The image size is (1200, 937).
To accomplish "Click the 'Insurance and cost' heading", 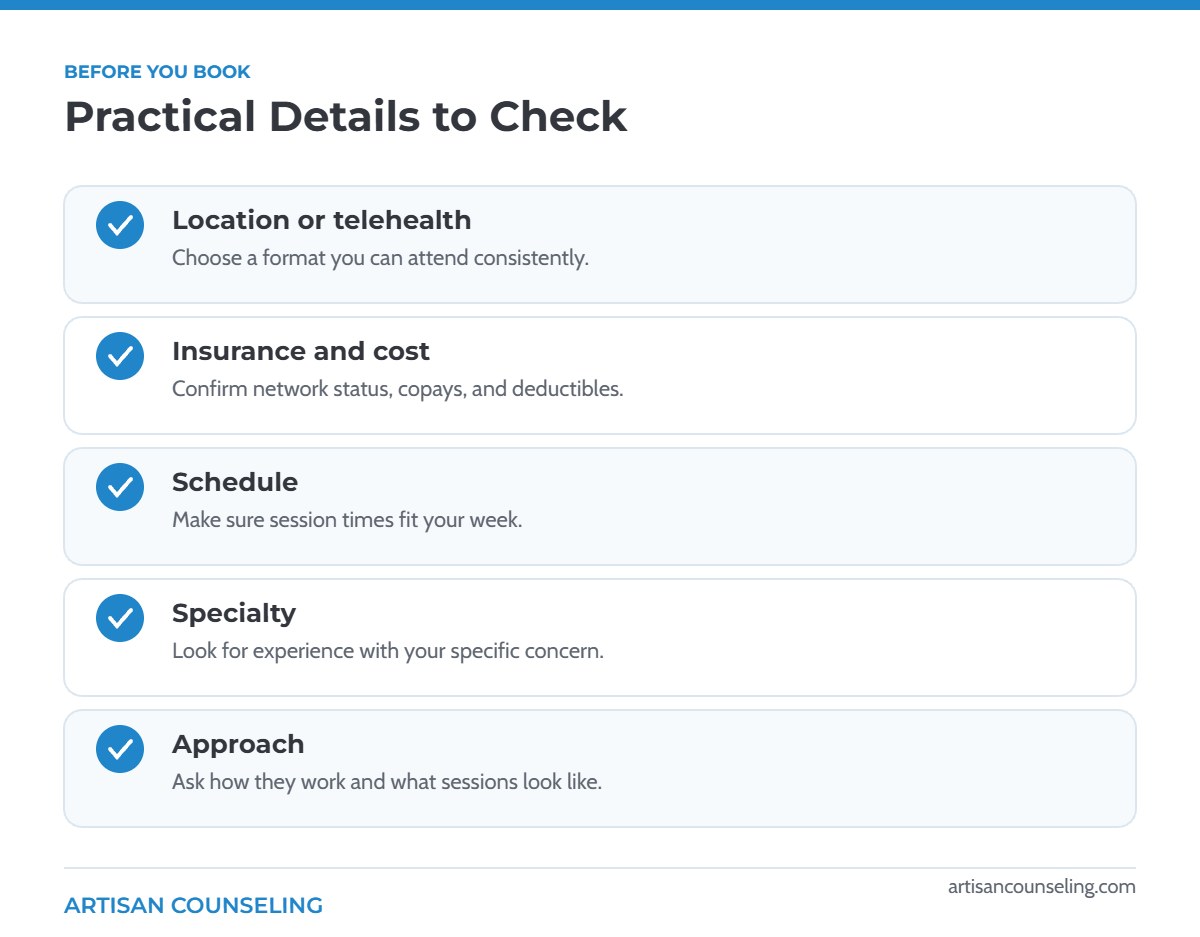I will click(x=300, y=351).
